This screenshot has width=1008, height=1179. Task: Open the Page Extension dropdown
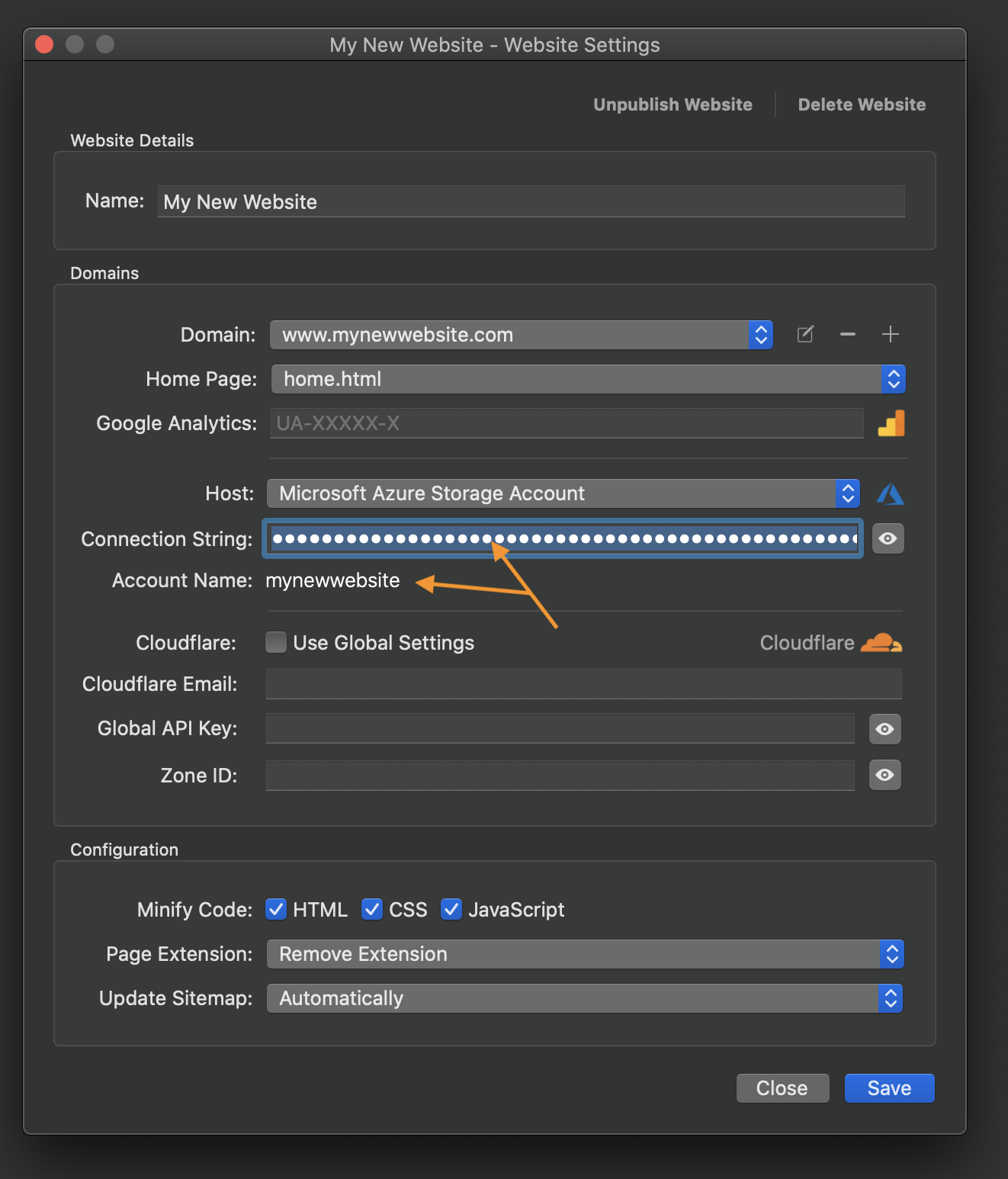tap(585, 954)
